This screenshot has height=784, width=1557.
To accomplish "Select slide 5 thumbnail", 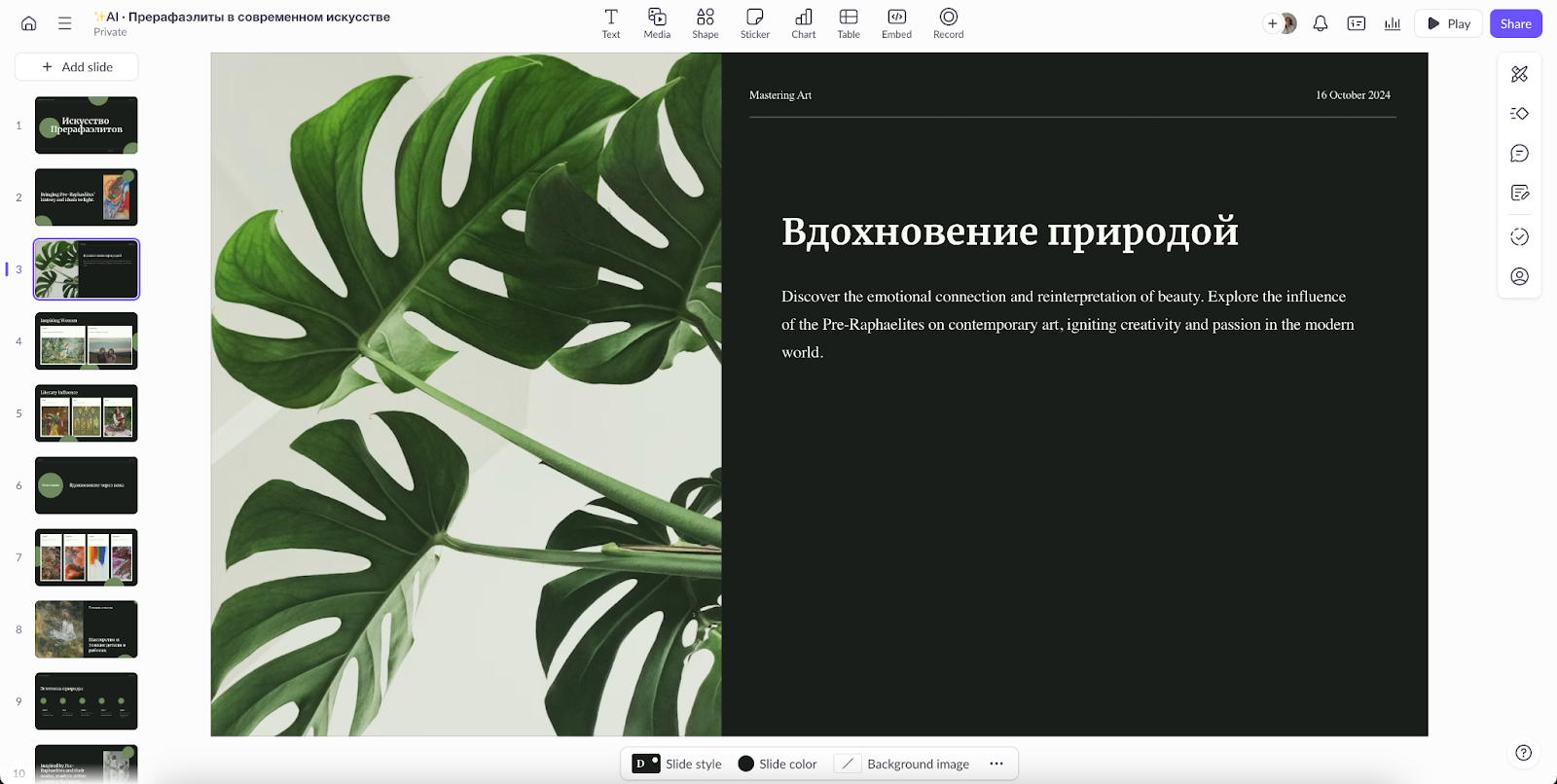I will coord(87,413).
